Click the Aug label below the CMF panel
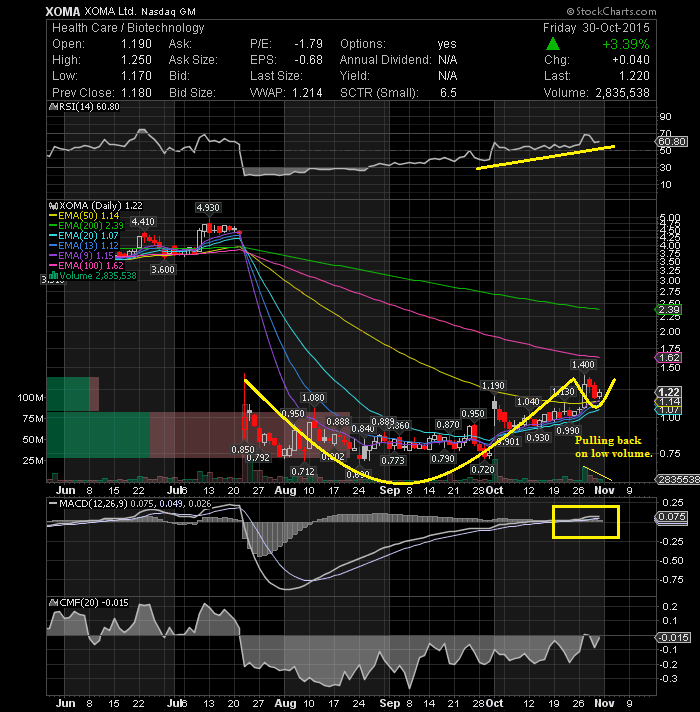This screenshot has width=700, height=712. [x=285, y=703]
